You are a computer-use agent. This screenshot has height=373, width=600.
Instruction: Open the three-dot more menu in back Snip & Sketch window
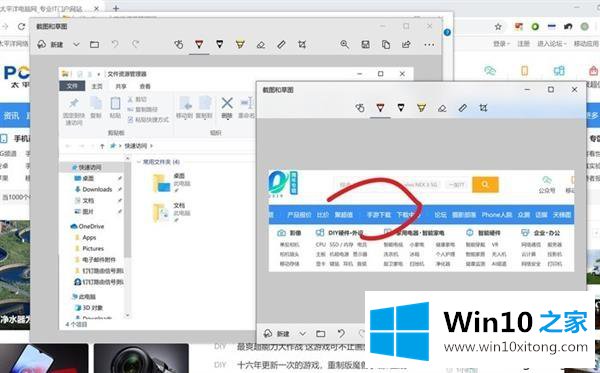click(429, 45)
